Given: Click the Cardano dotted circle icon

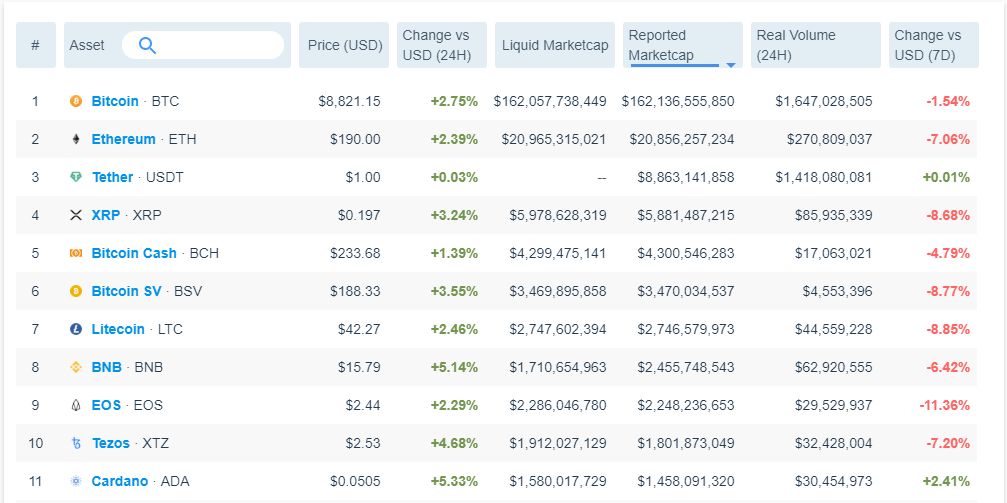Looking at the screenshot, I should pos(76,481).
